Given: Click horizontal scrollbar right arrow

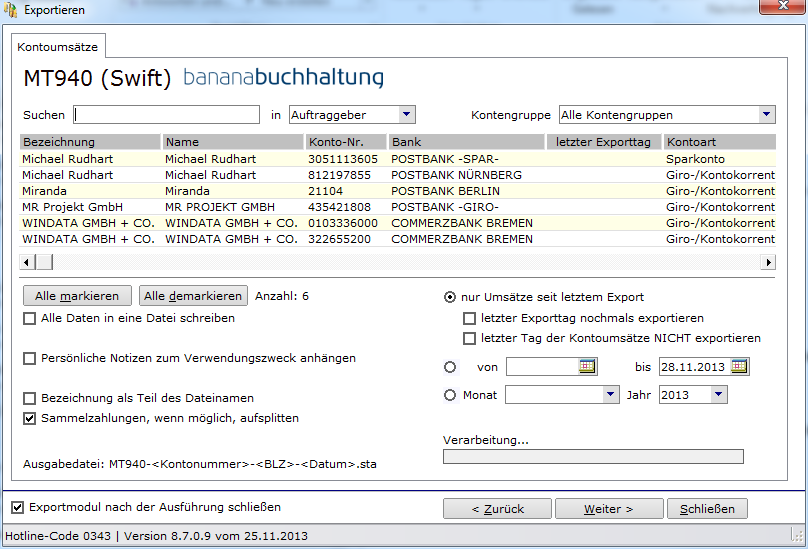Looking at the screenshot, I should click(768, 262).
